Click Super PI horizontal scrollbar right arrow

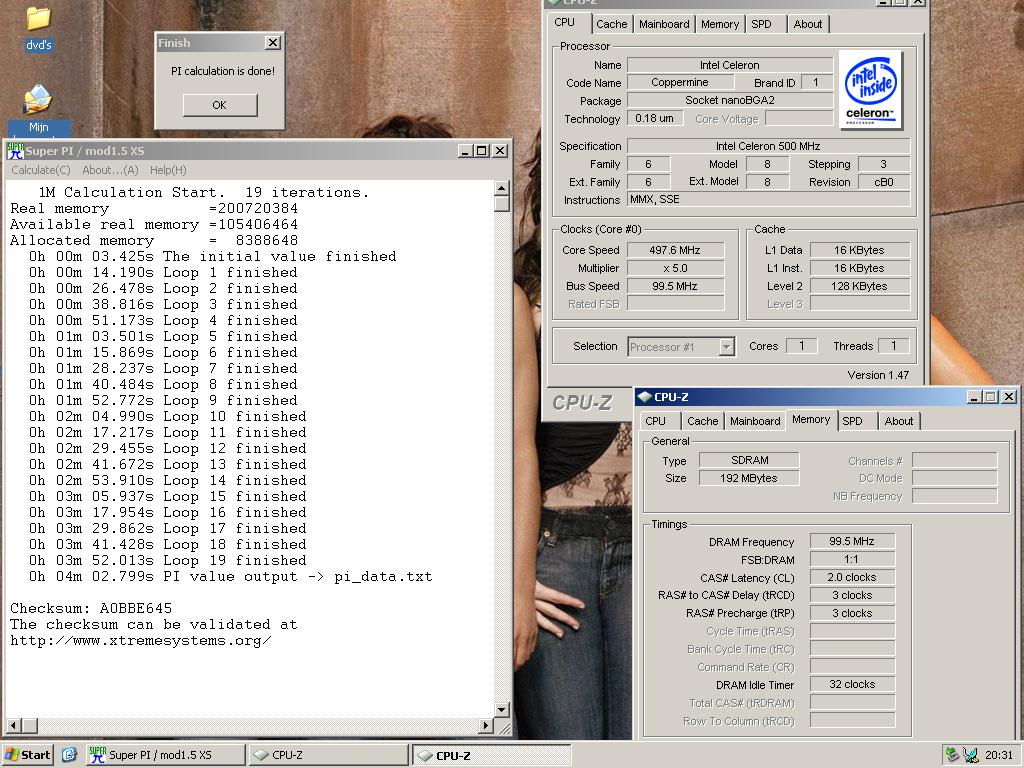485,725
